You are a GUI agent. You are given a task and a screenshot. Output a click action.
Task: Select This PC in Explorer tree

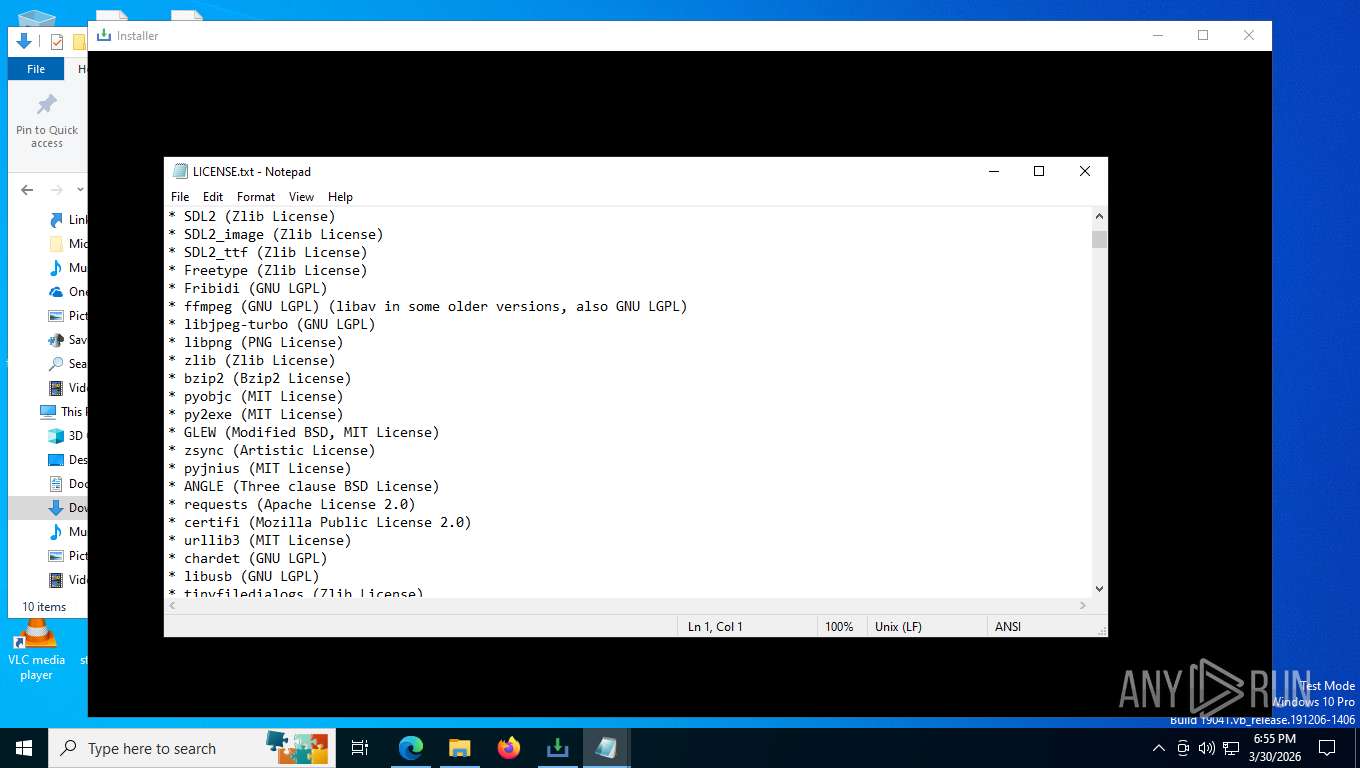pos(62,412)
